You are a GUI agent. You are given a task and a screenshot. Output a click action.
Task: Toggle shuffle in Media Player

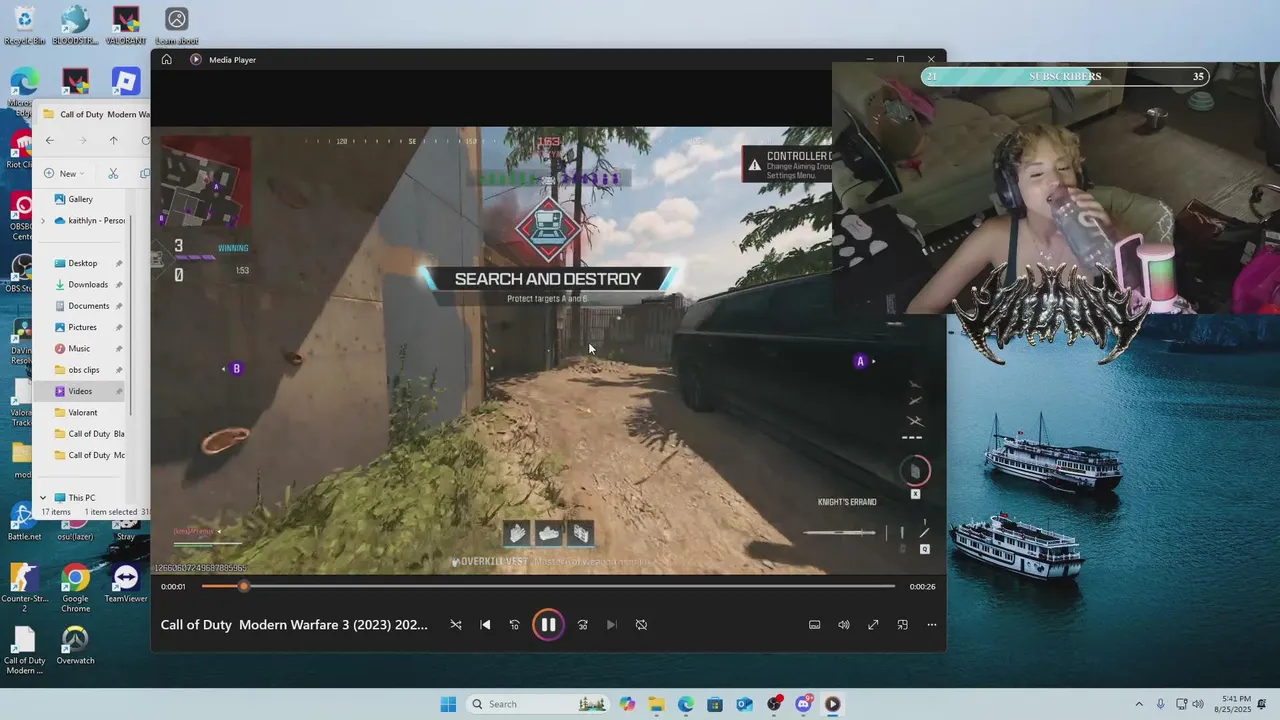point(456,625)
